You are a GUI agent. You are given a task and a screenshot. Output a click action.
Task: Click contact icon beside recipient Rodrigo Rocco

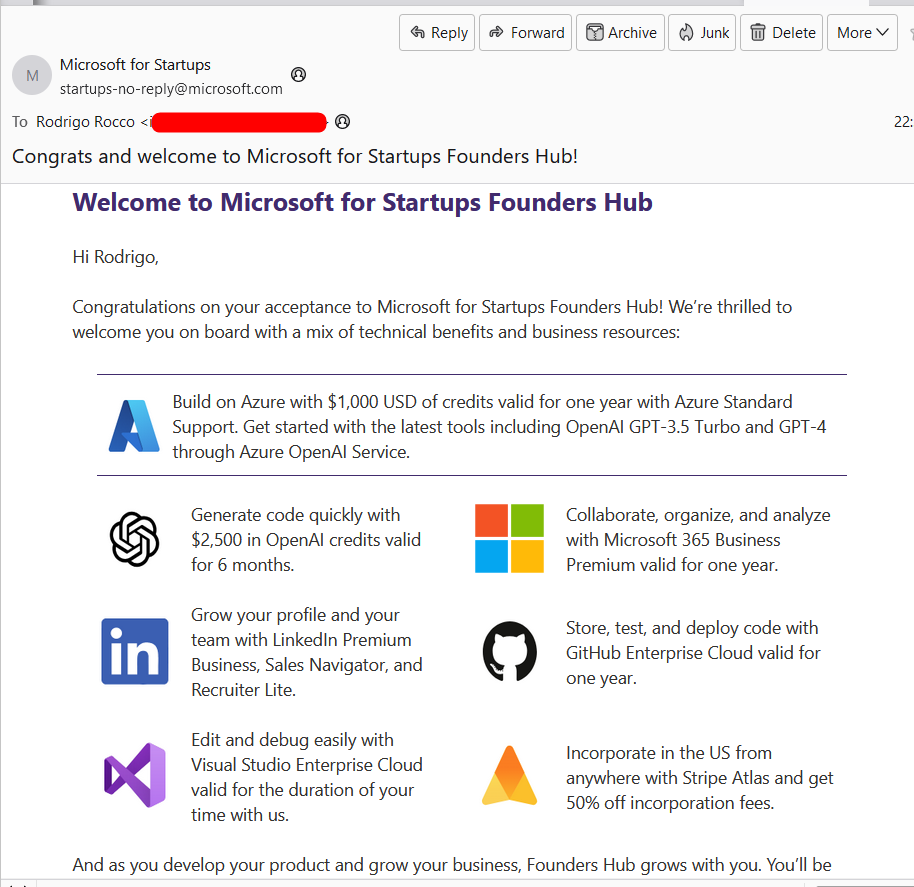click(x=343, y=122)
